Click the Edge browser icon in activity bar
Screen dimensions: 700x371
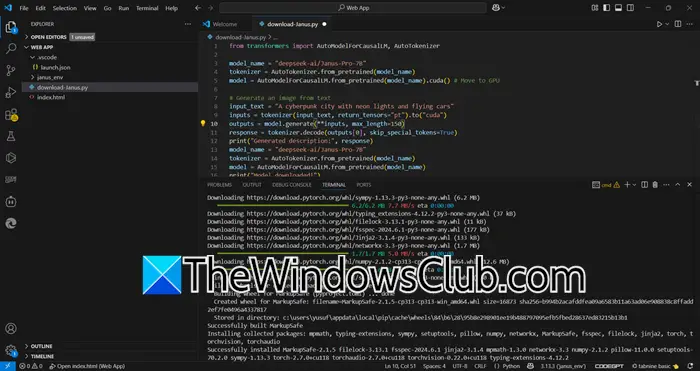pos(11,224)
